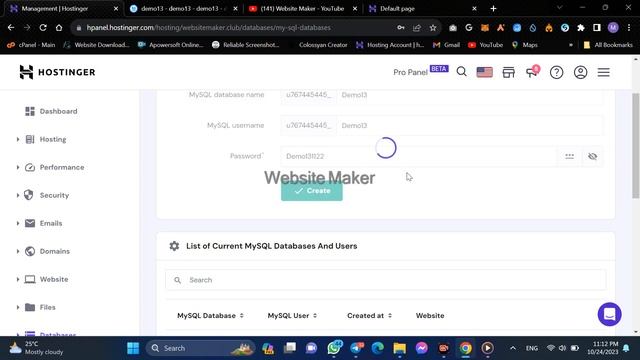This screenshot has width=640, height=360.
Task: Open All Bookmarks folder
Action: 608,45
